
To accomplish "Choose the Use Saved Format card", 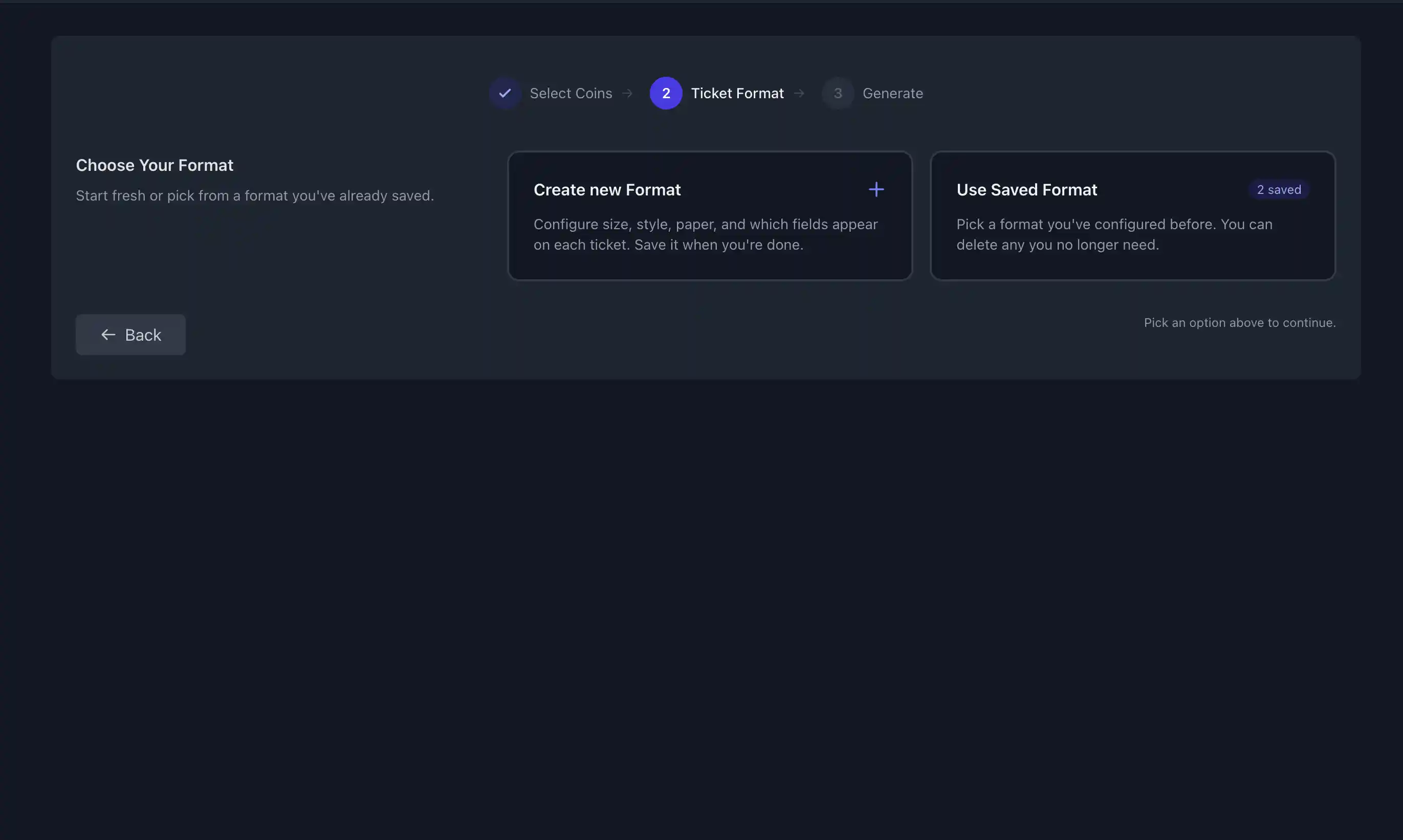I will 1132,215.
